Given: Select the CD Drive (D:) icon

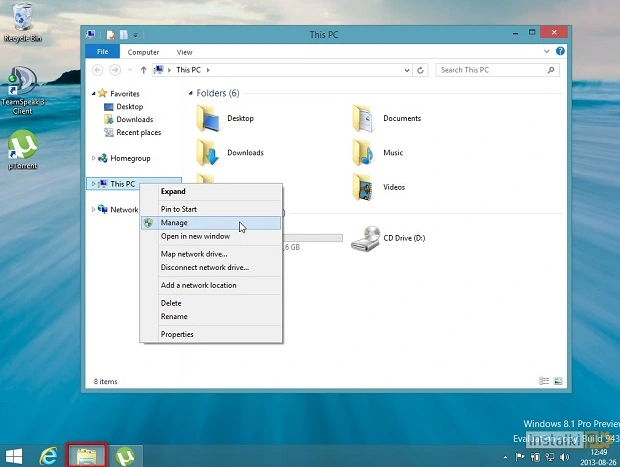Looking at the screenshot, I should (366, 239).
